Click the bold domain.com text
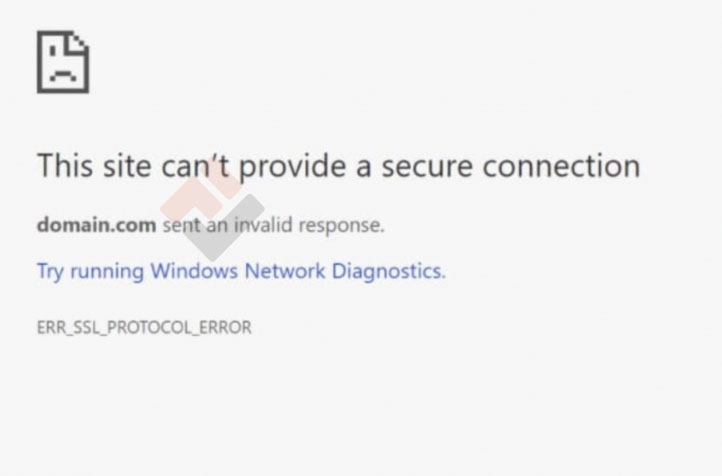722x476 pixels. [x=96, y=225]
